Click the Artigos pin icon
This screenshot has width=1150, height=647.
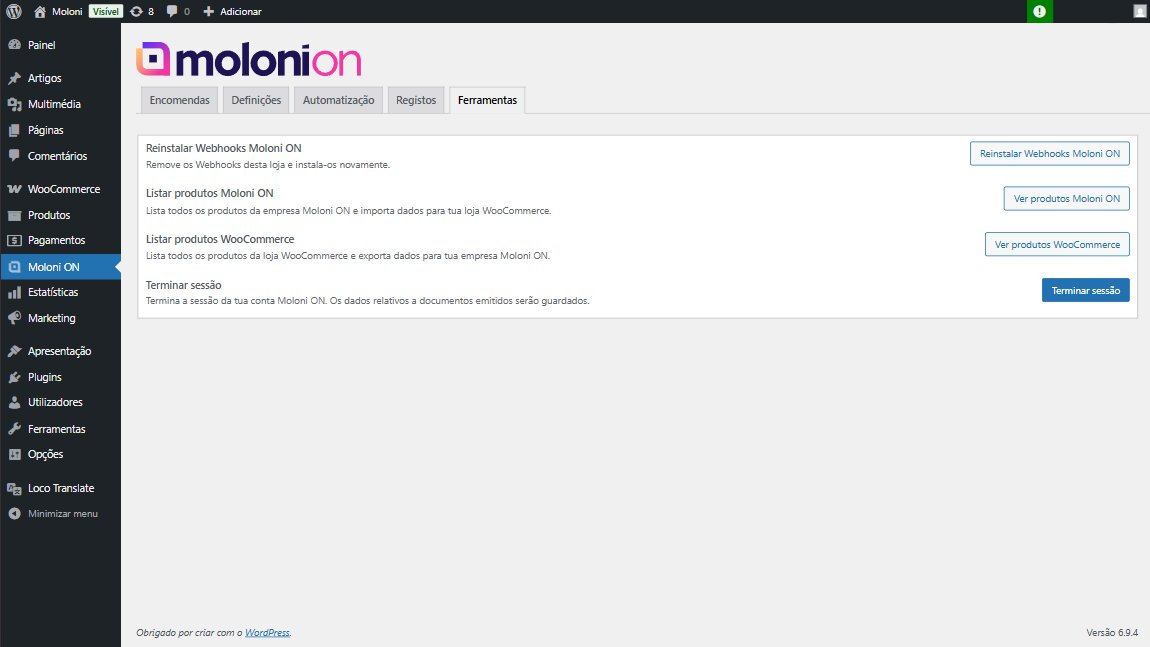click(15, 78)
